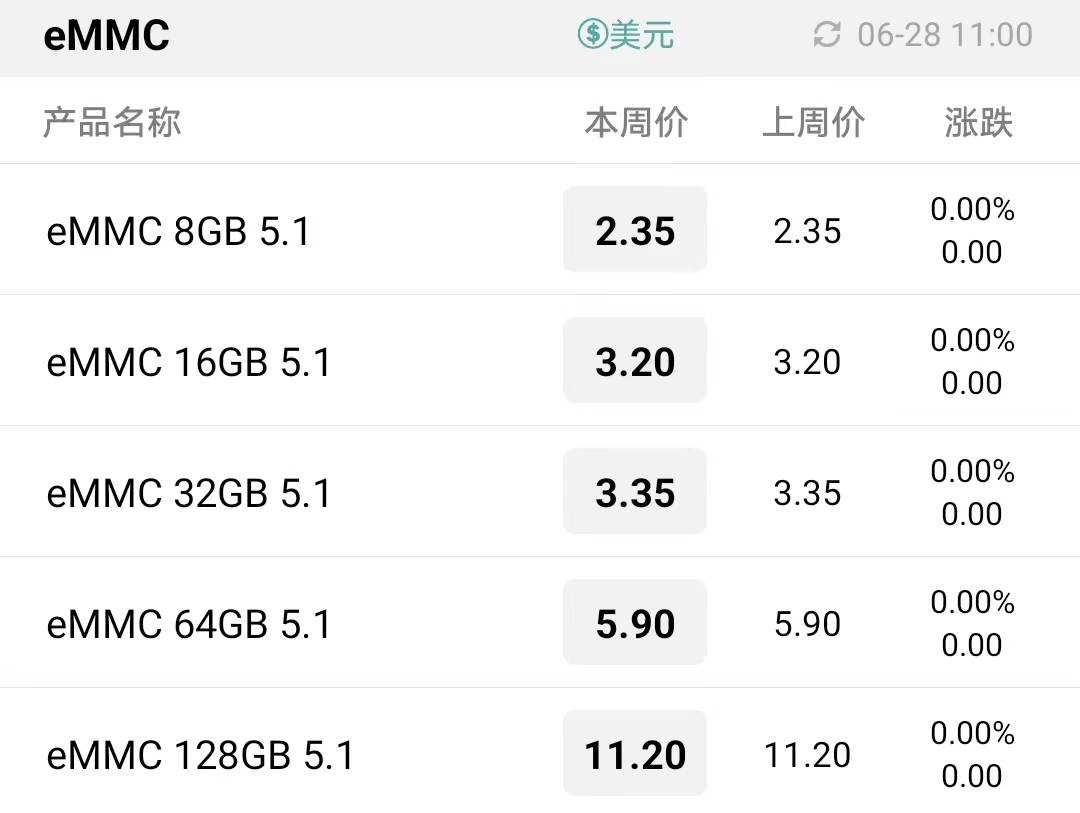
Task: Click the 产品名称 column header
Action: click(112, 123)
